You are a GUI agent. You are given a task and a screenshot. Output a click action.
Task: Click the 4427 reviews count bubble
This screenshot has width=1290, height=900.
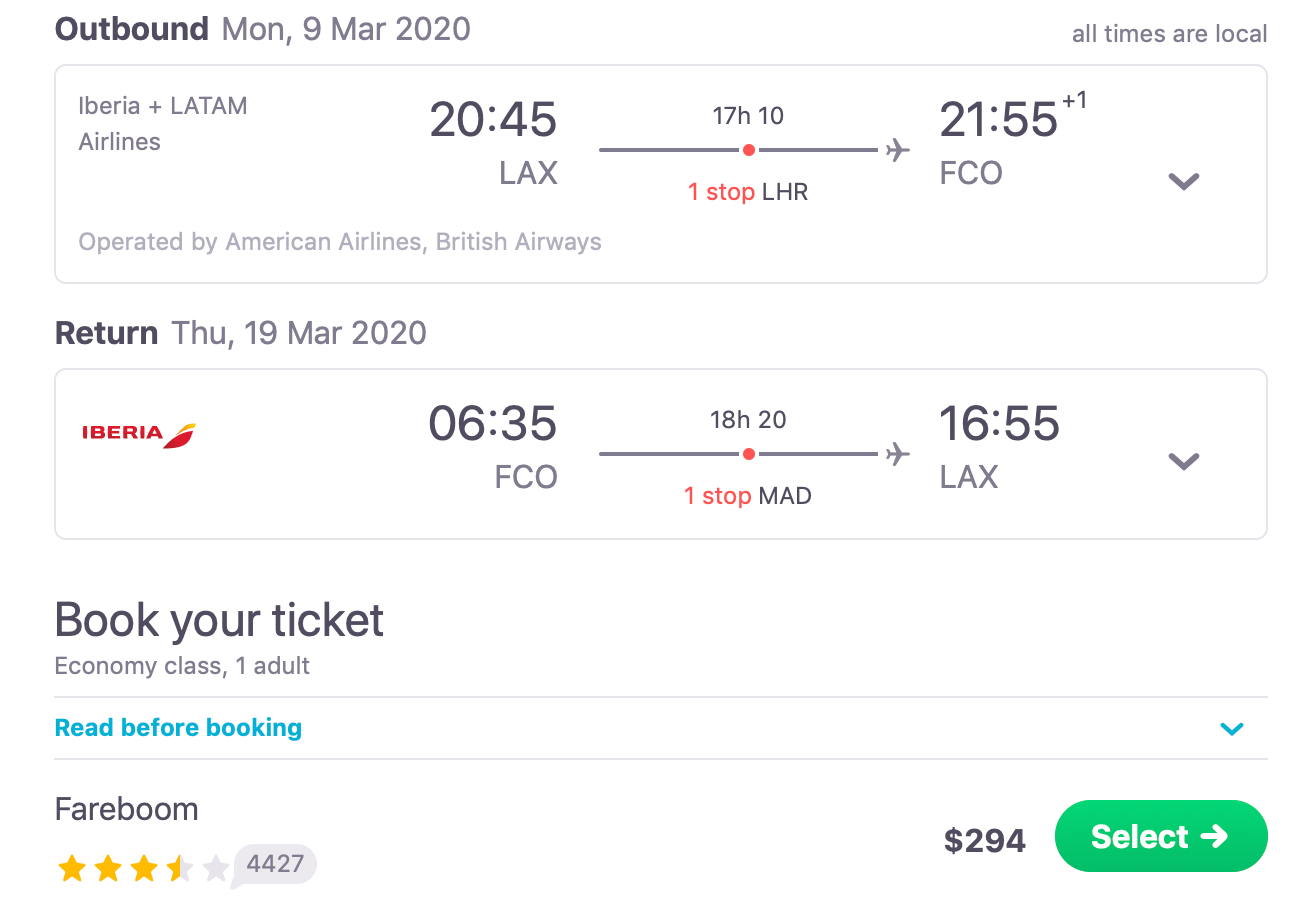276,863
